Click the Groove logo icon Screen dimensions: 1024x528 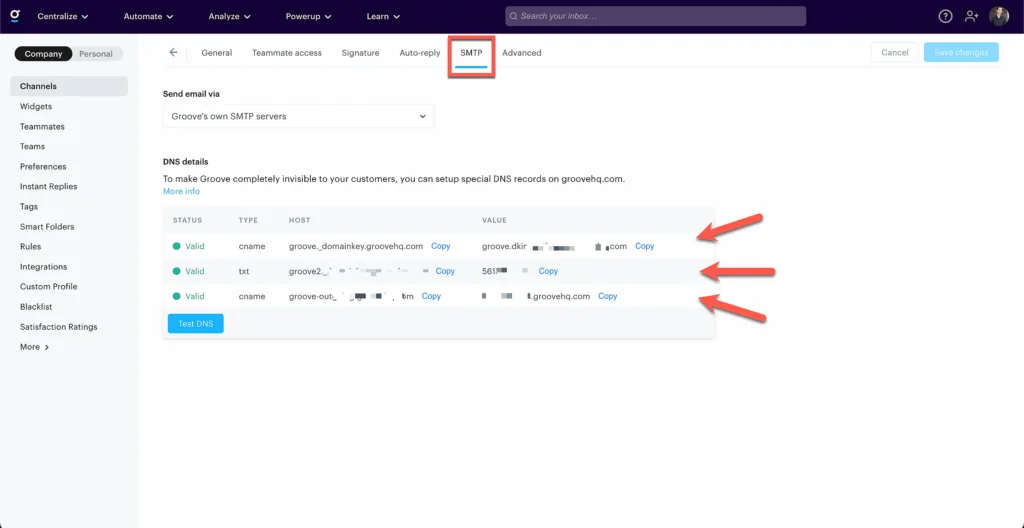15,15
